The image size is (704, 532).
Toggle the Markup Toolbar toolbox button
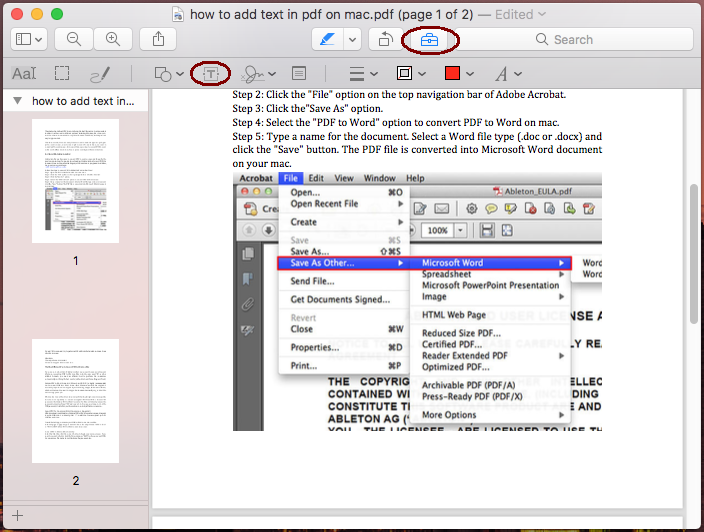pos(429,39)
